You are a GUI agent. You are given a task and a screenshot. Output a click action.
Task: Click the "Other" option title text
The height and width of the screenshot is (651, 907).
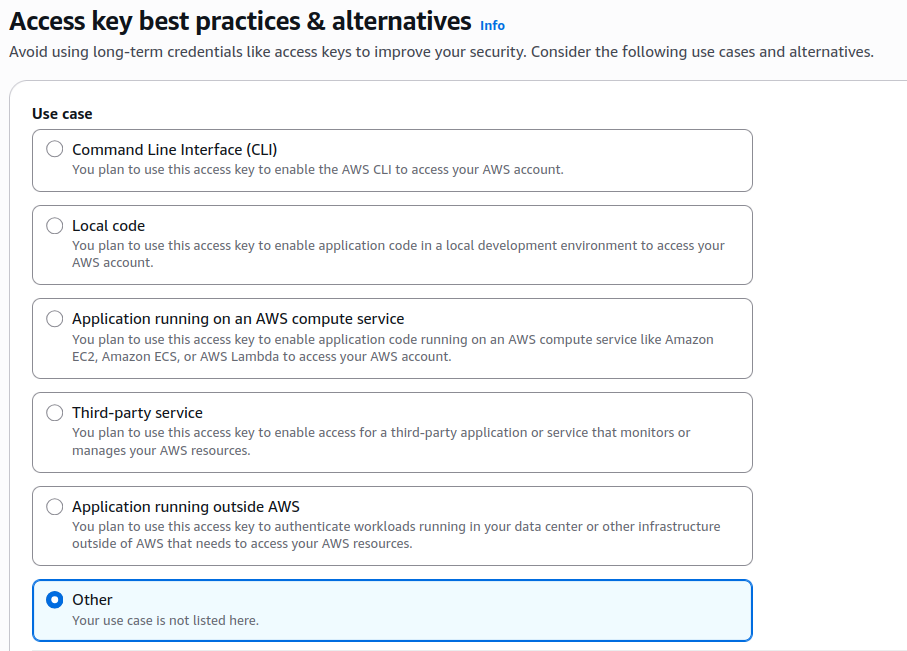point(92,600)
